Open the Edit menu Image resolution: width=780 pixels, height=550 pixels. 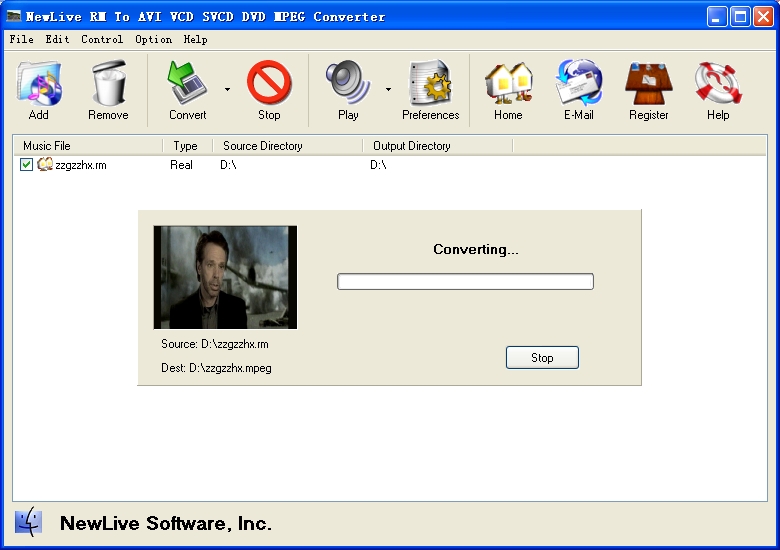[x=58, y=39]
